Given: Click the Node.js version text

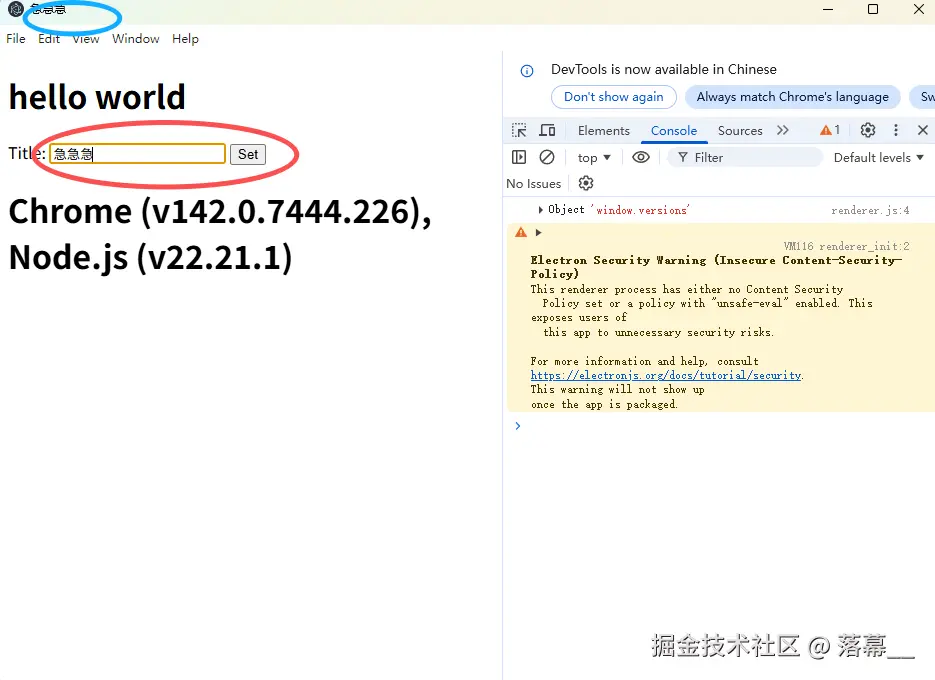Looking at the screenshot, I should 150,257.
